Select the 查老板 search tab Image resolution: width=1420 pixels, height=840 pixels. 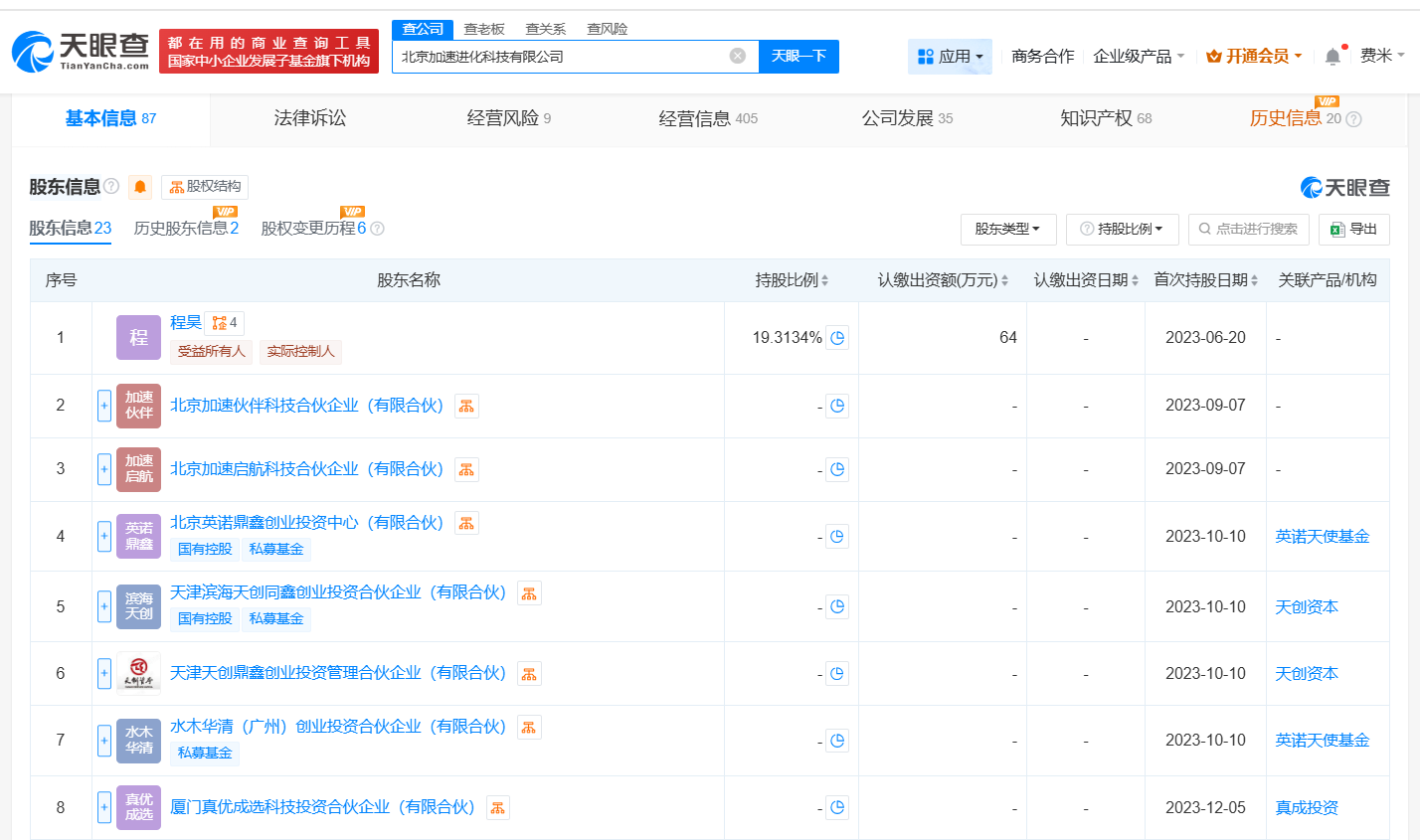click(x=484, y=29)
